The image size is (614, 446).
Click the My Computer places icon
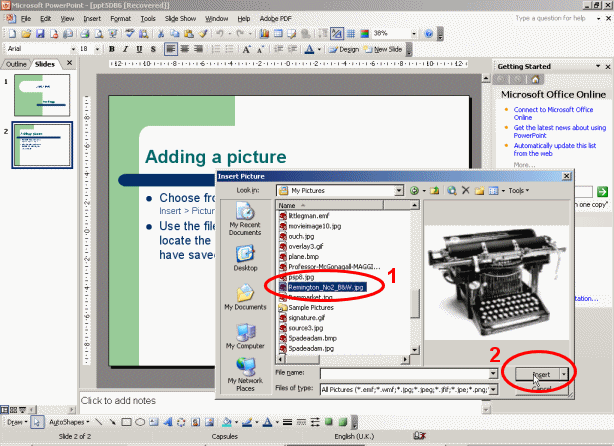pyautogui.click(x=246, y=333)
